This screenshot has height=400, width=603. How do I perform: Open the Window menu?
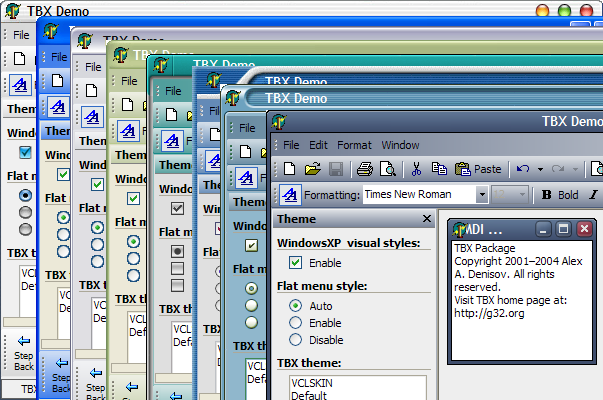400,145
